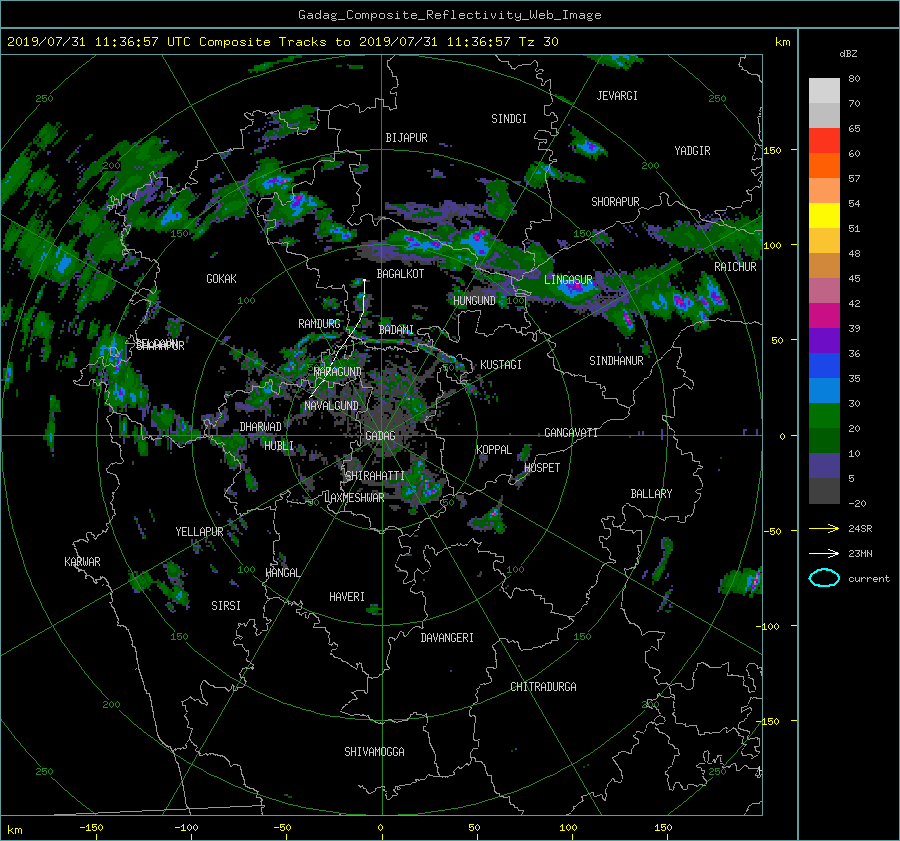Click the BALLARY city label
The width and height of the screenshot is (900, 841).
point(651,494)
